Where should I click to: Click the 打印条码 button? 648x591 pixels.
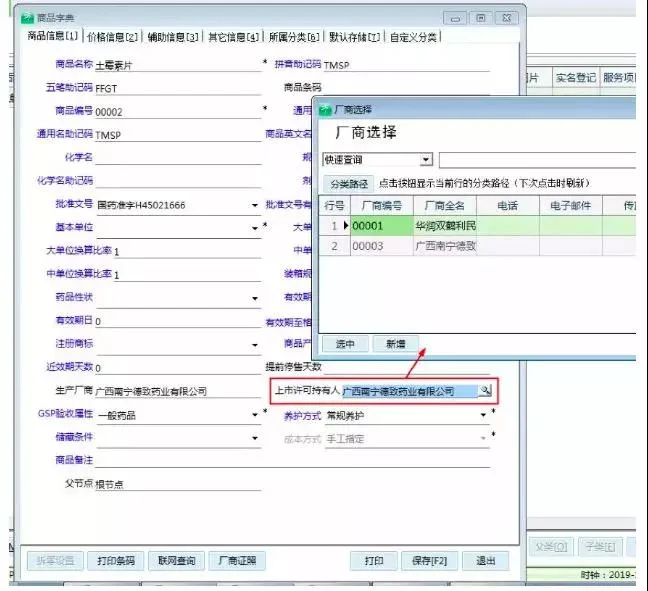(x=116, y=561)
